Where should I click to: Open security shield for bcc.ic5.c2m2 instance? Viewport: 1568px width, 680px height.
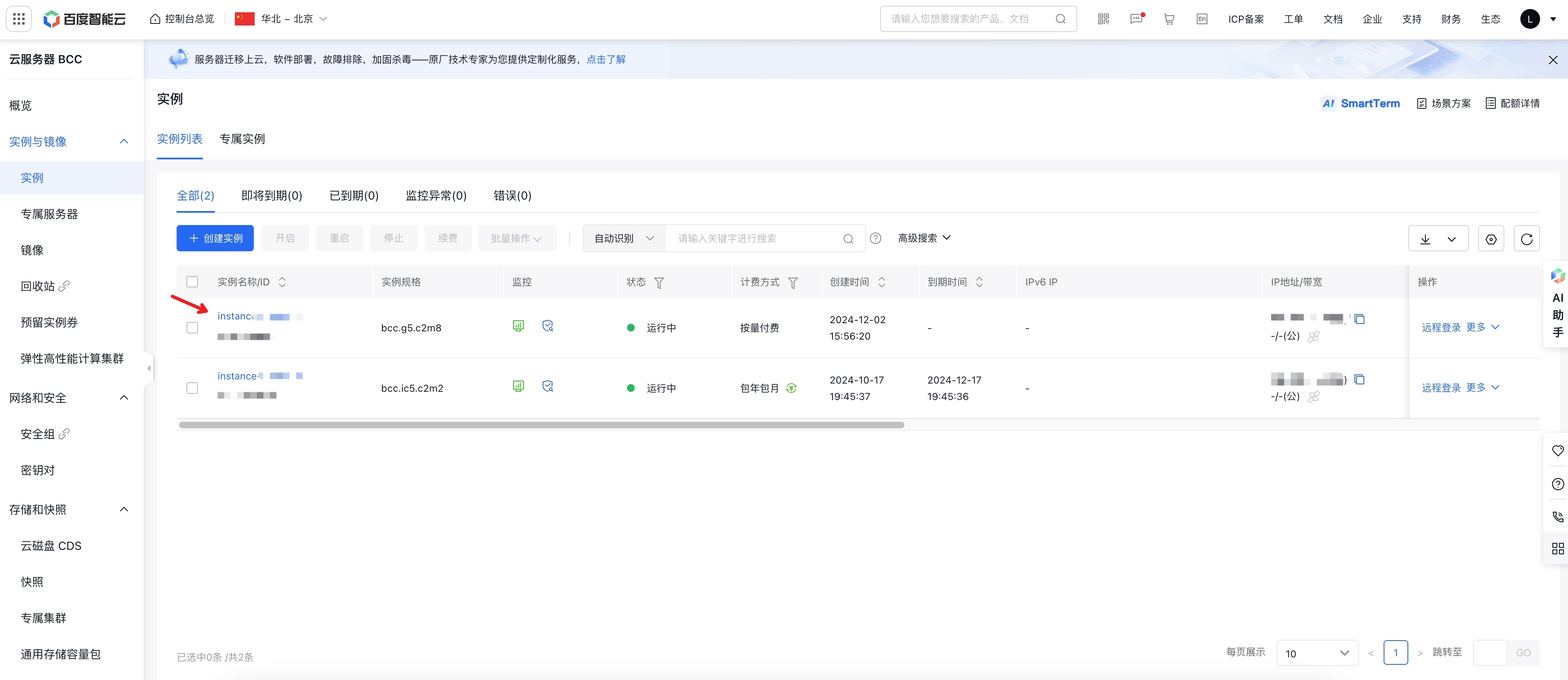click(548, 386)
